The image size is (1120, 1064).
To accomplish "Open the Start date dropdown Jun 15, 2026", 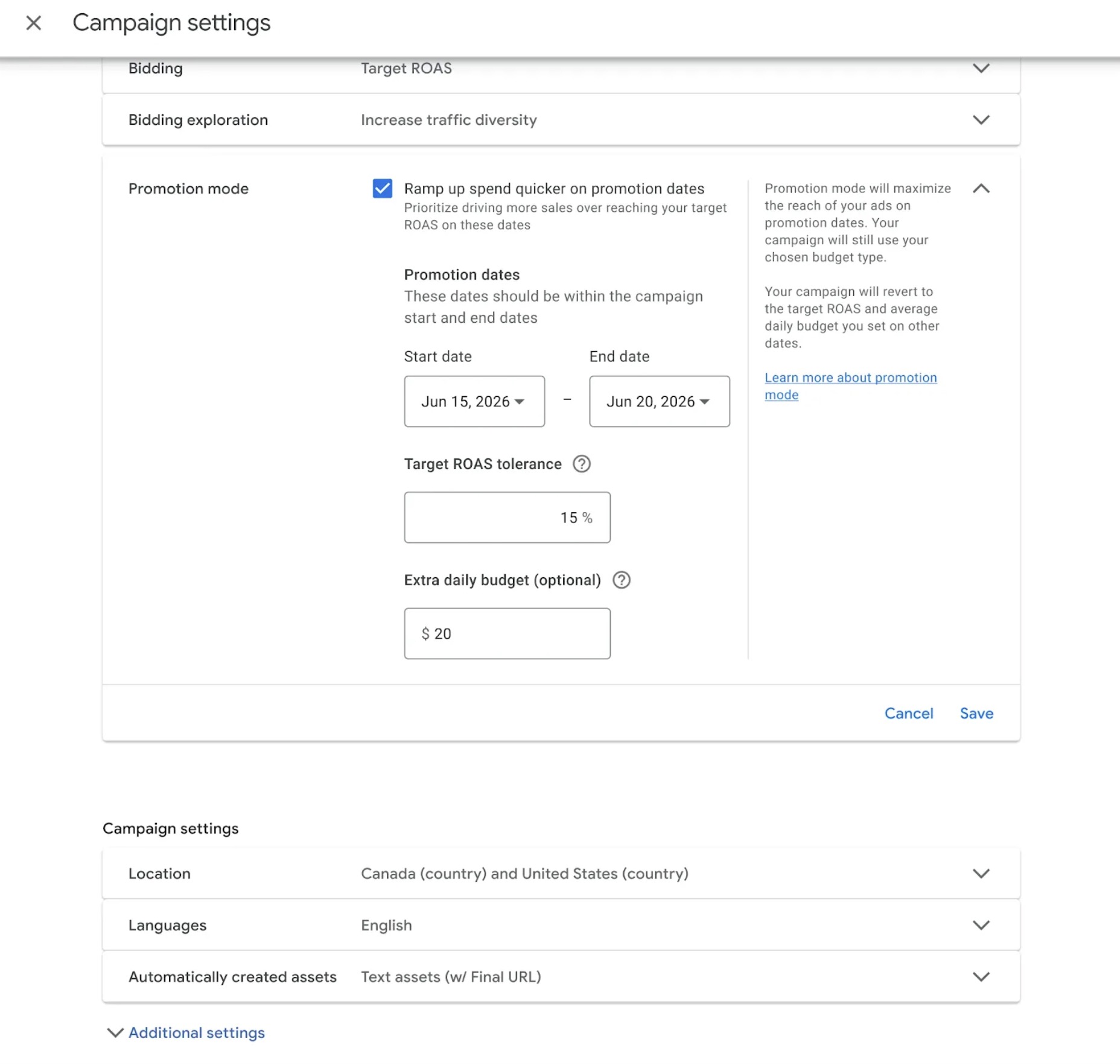I will point(474,401).
